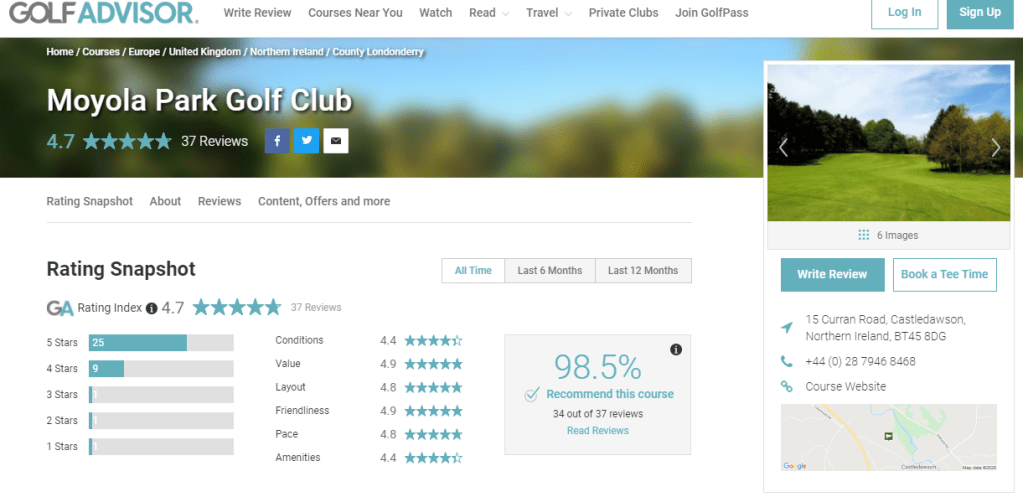Click the phone number +44 (0) 28 7946 8468

(861, 361)
